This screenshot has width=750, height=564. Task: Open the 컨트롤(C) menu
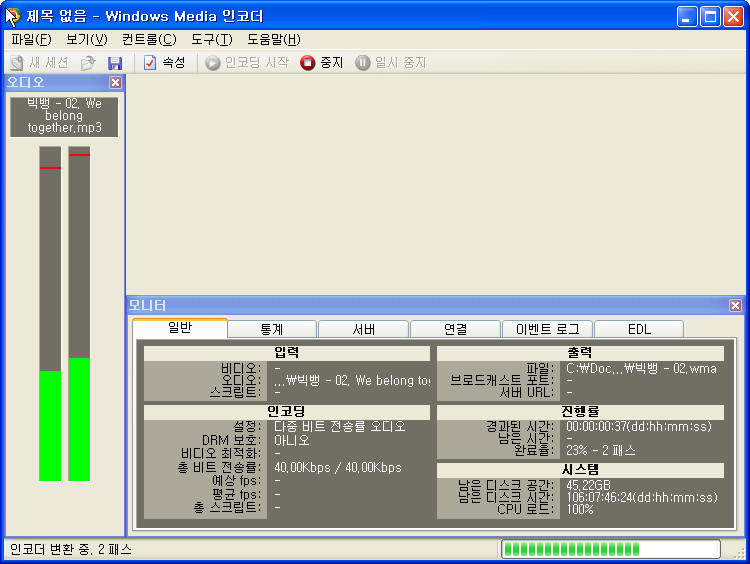tap(149, 39)
